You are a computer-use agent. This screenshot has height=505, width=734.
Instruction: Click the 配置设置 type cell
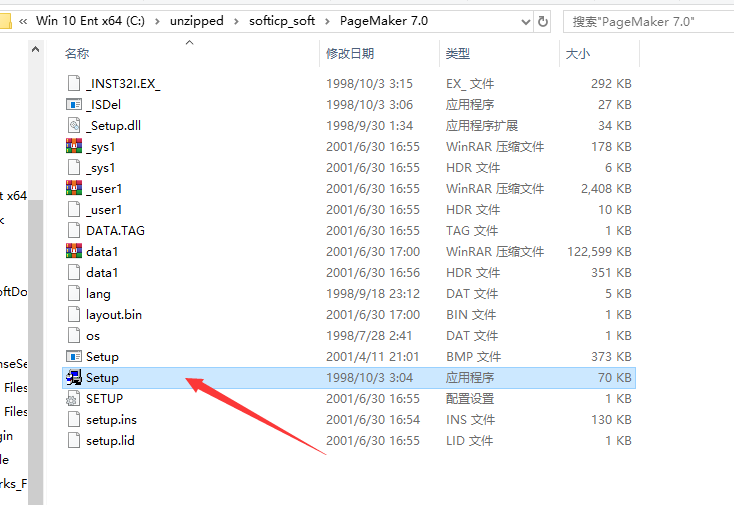coord(470,399)
